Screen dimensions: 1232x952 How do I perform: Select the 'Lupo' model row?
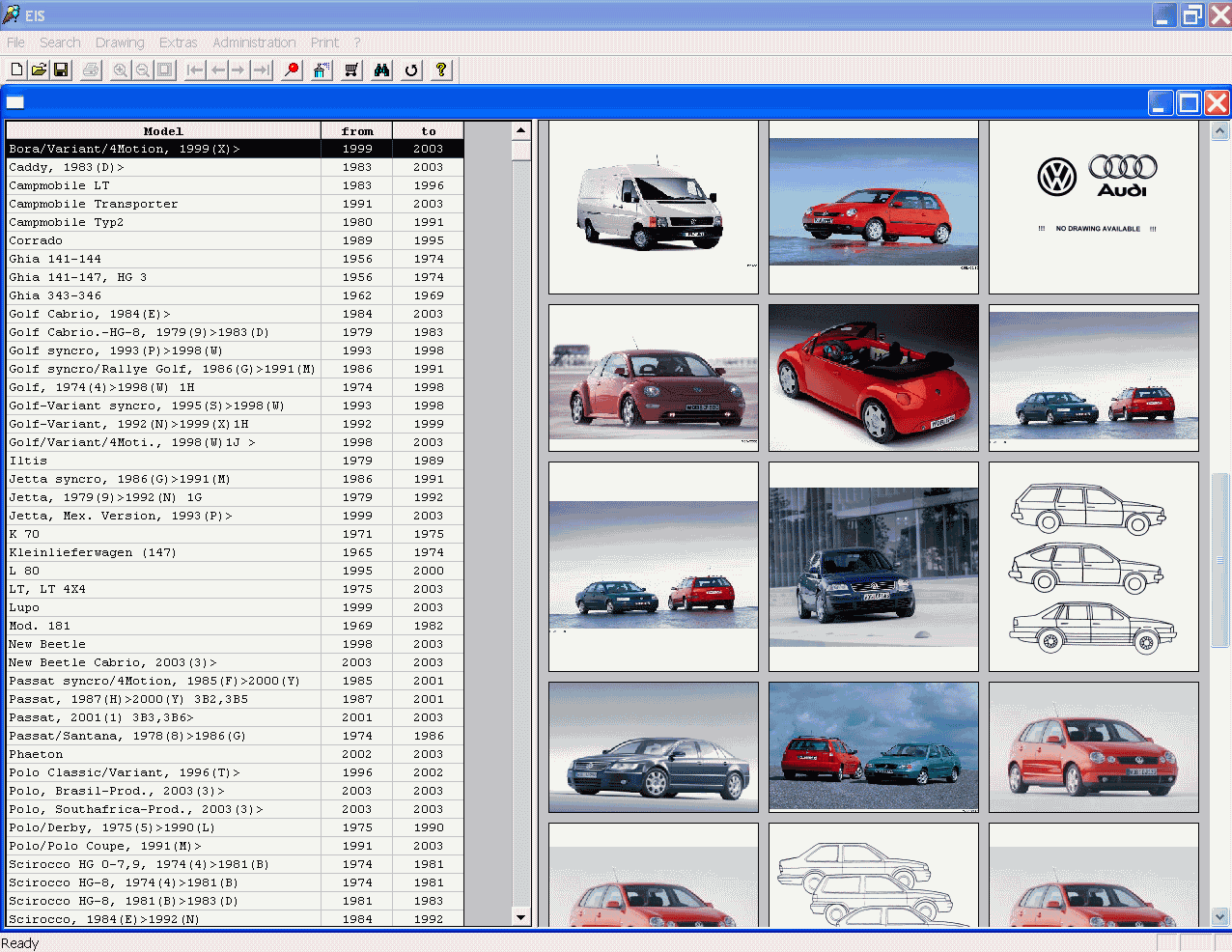[235, 607]
